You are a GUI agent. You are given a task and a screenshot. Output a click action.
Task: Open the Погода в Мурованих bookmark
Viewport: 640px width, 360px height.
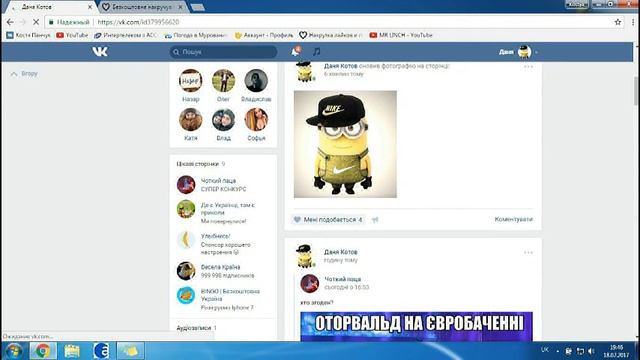tap(196, 35)
